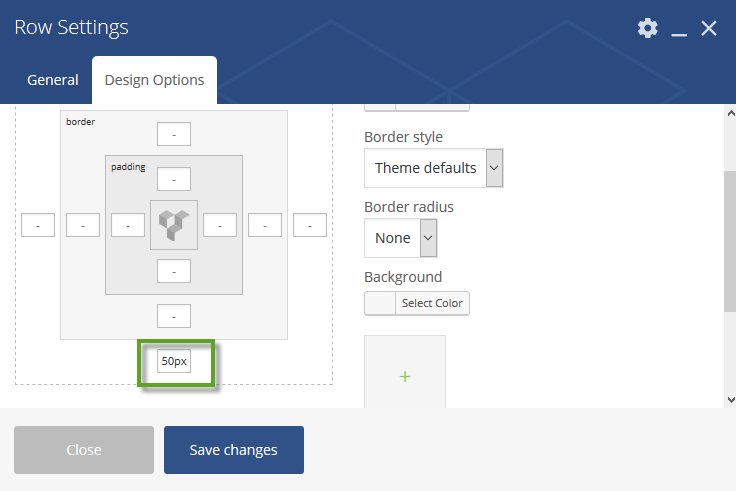736x491 pixels.
Task: Click the left margin input field
Action: (x=38, y=225)
